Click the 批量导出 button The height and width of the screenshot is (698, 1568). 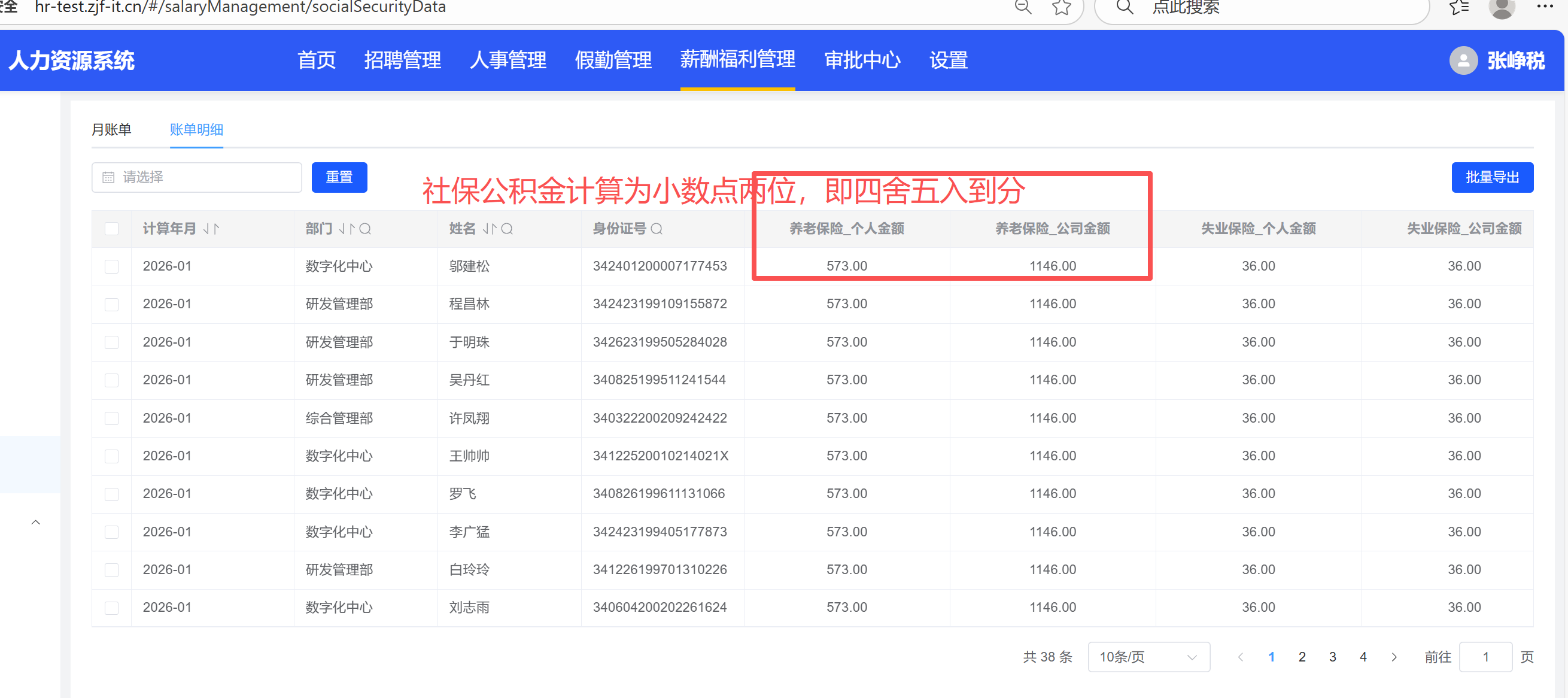coord(1491,177)
